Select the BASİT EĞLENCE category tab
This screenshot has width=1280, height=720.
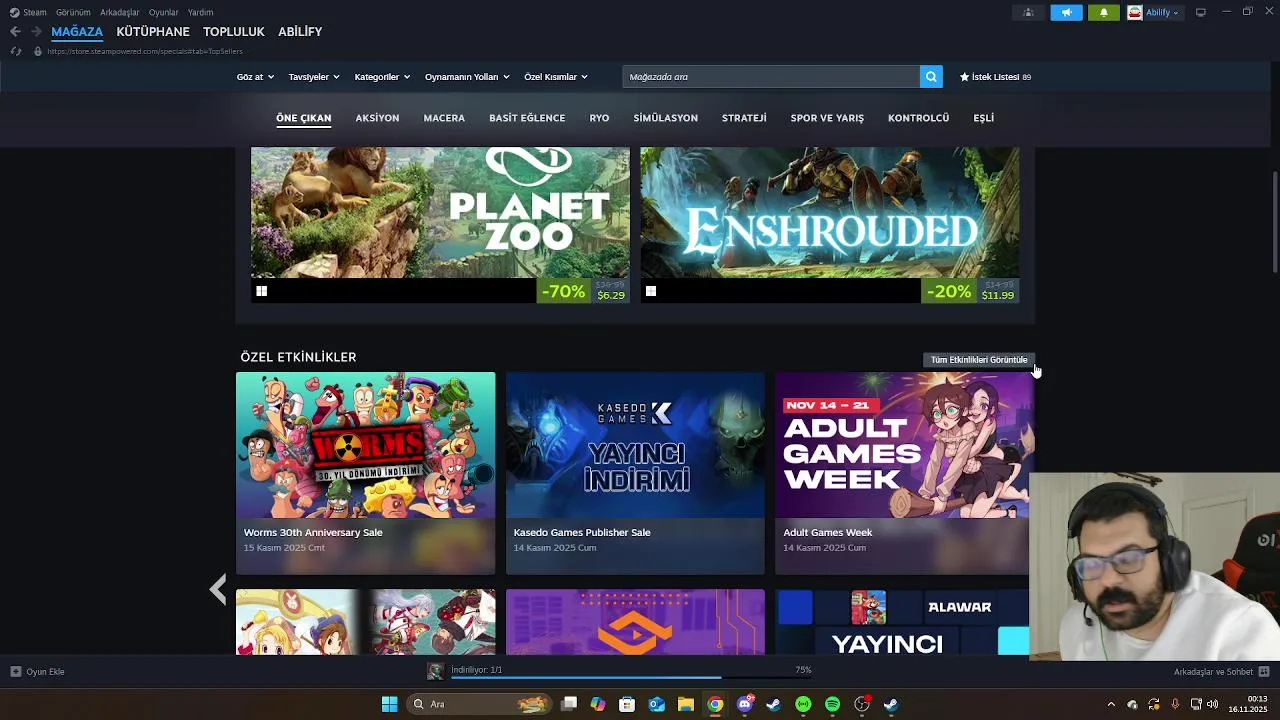[x=527, y=118]
